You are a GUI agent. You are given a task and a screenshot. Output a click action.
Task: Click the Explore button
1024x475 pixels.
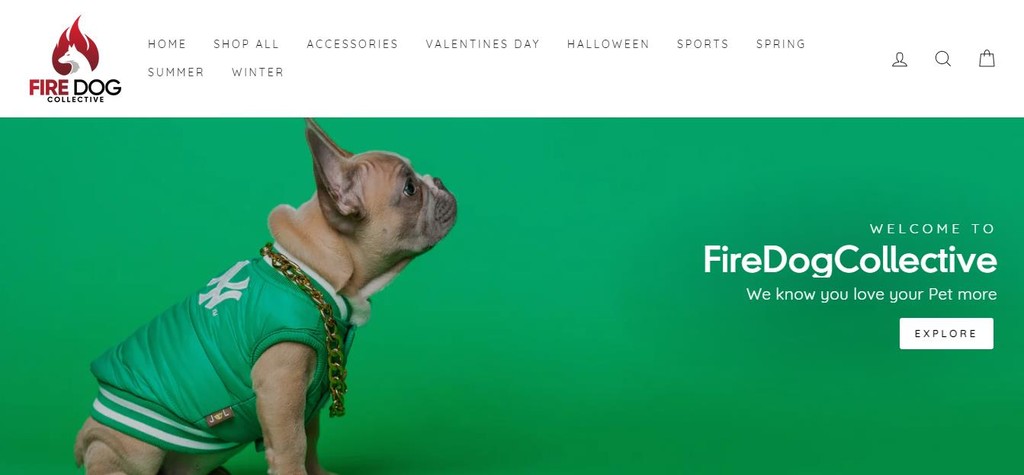click(x=946, y=333)
